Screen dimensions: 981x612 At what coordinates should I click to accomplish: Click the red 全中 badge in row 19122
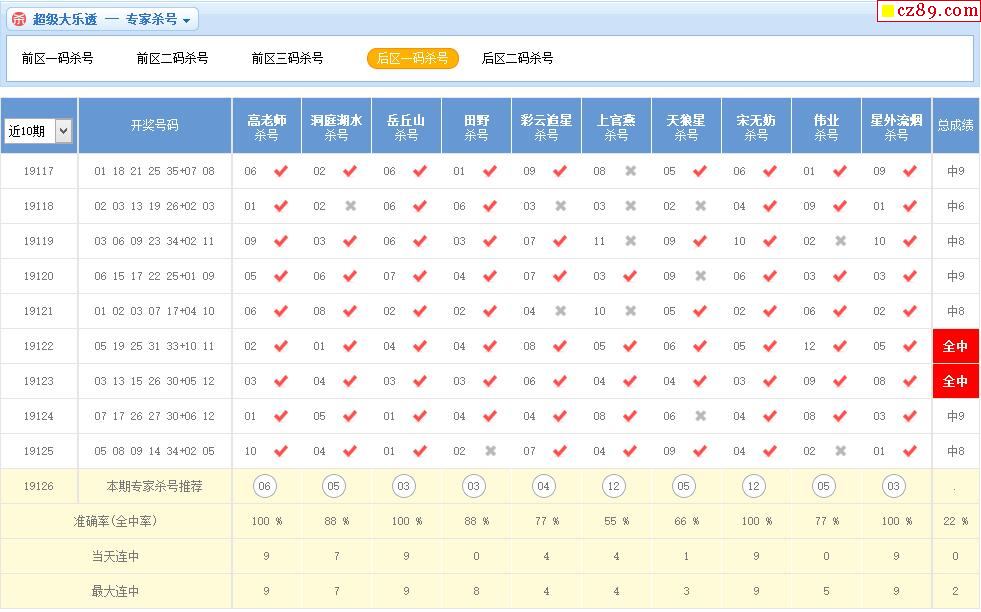click(955, 346)
